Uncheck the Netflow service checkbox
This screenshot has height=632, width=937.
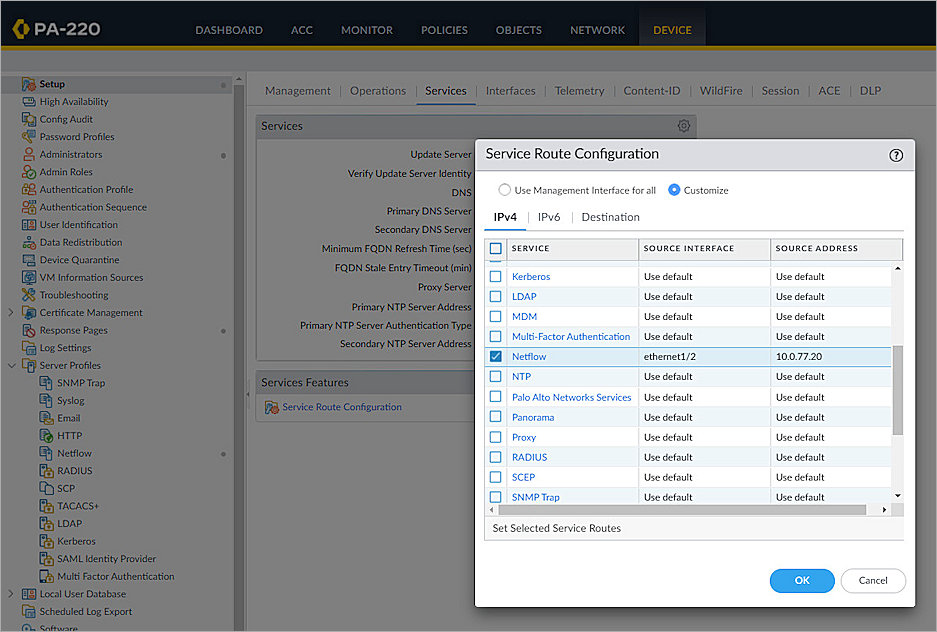495,356
